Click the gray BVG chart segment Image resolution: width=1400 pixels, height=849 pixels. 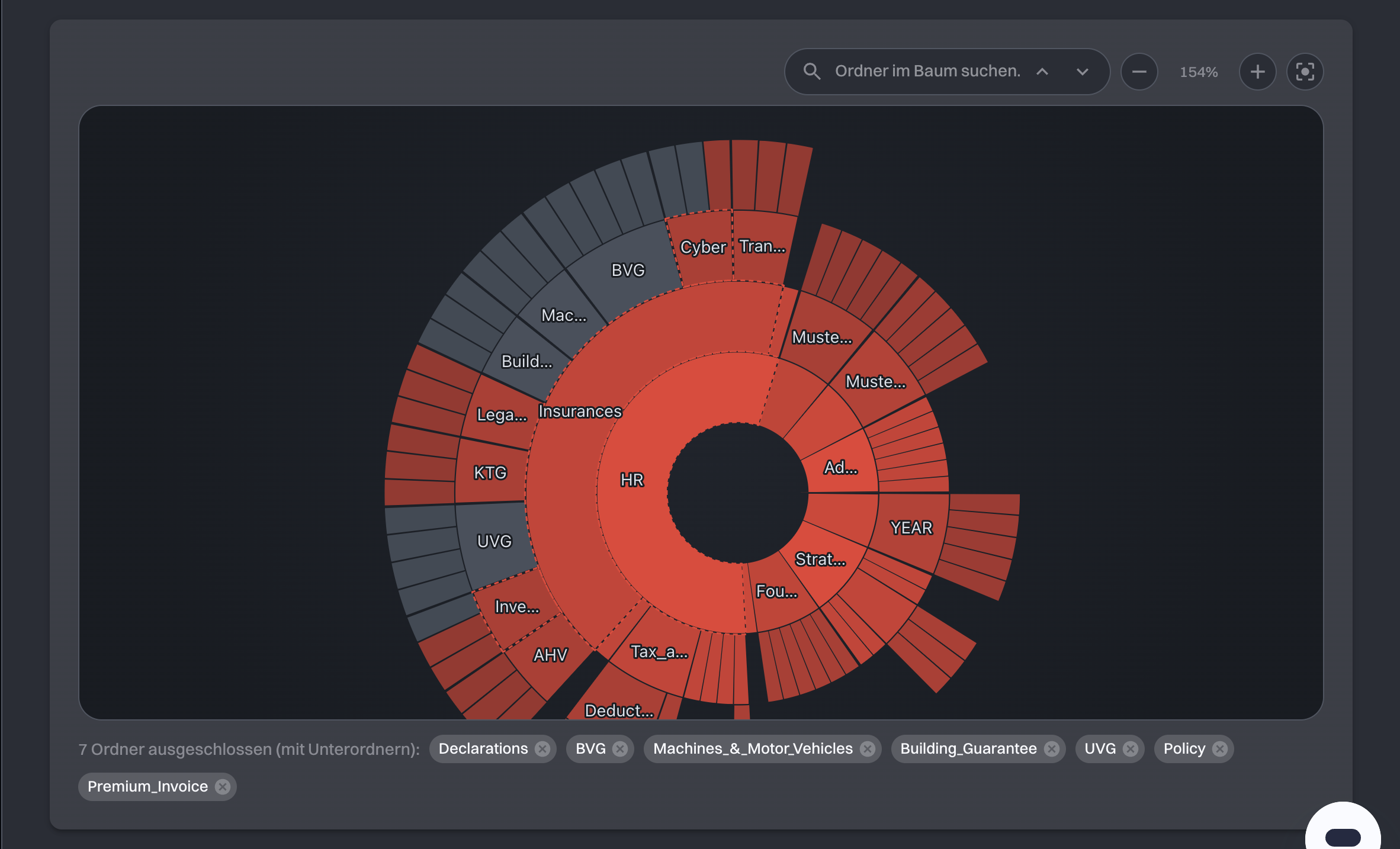tap(628, 271)
